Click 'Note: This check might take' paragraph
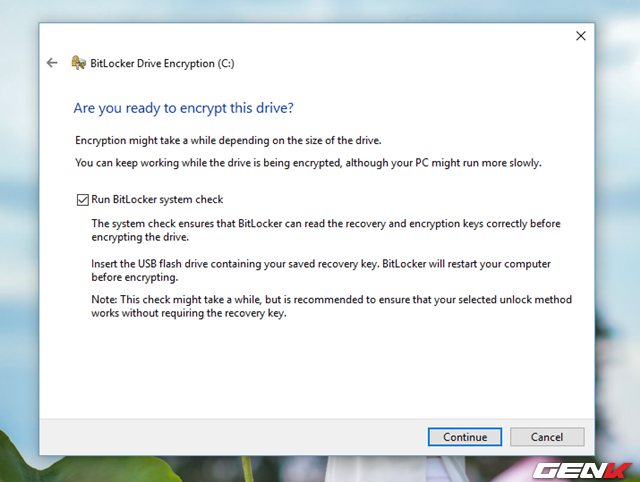Image resolution: width=640 pixels, height=482 pixels. click(x=331, y=306)
